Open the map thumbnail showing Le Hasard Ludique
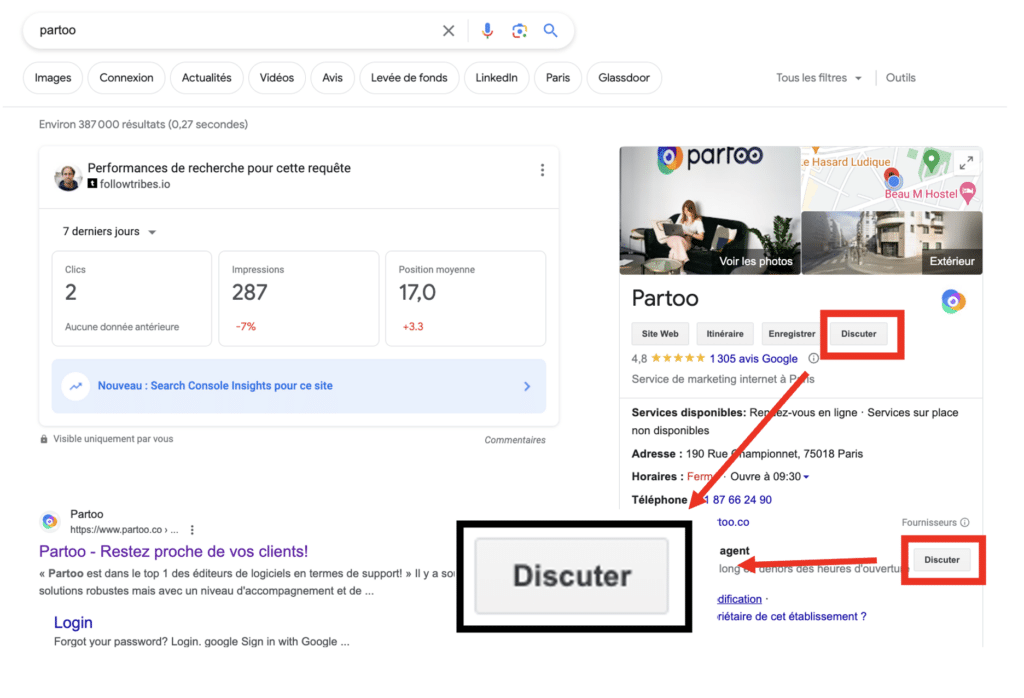This screenshot has width=1024, height=698. (892, 178)
